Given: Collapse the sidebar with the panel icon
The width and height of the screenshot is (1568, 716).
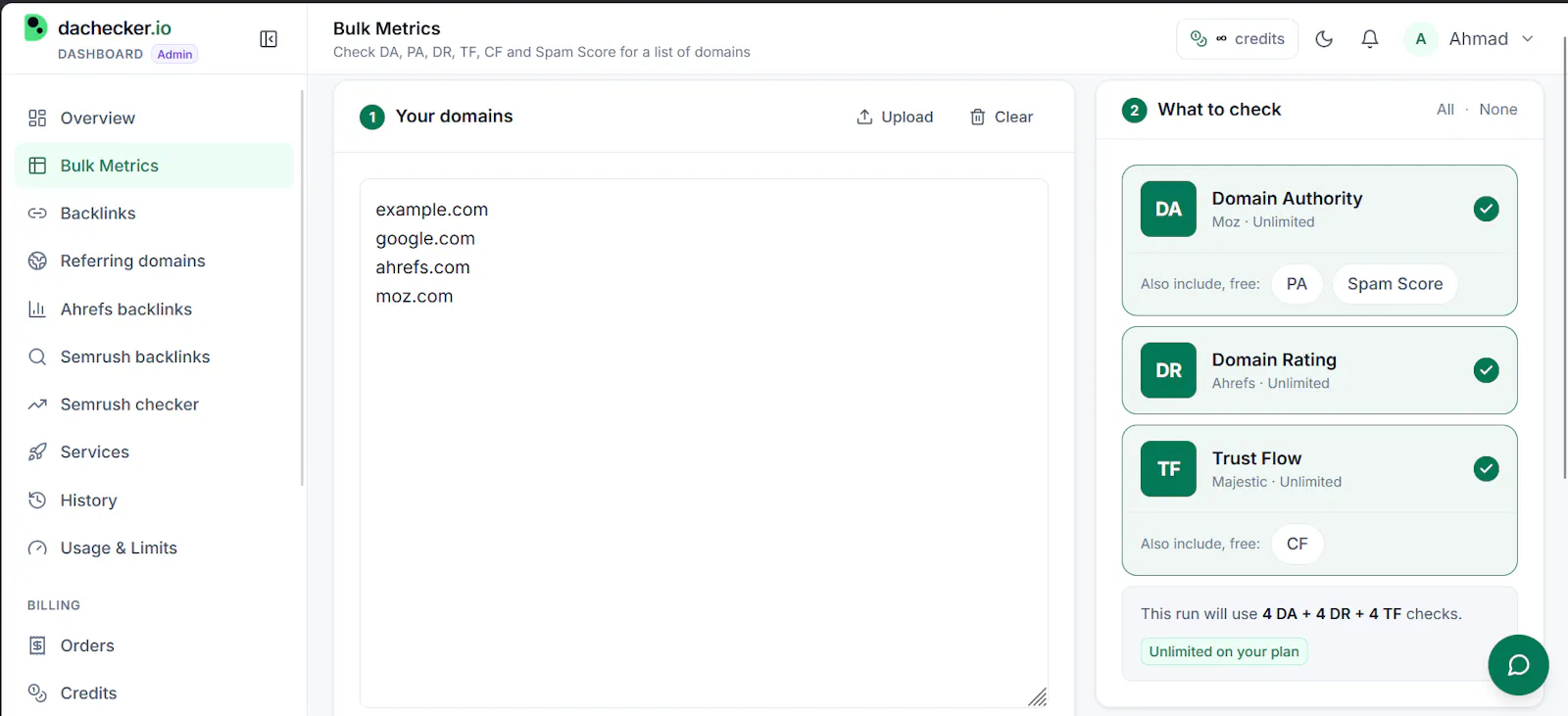Looking at the screenshot, I should click(269, 39).
